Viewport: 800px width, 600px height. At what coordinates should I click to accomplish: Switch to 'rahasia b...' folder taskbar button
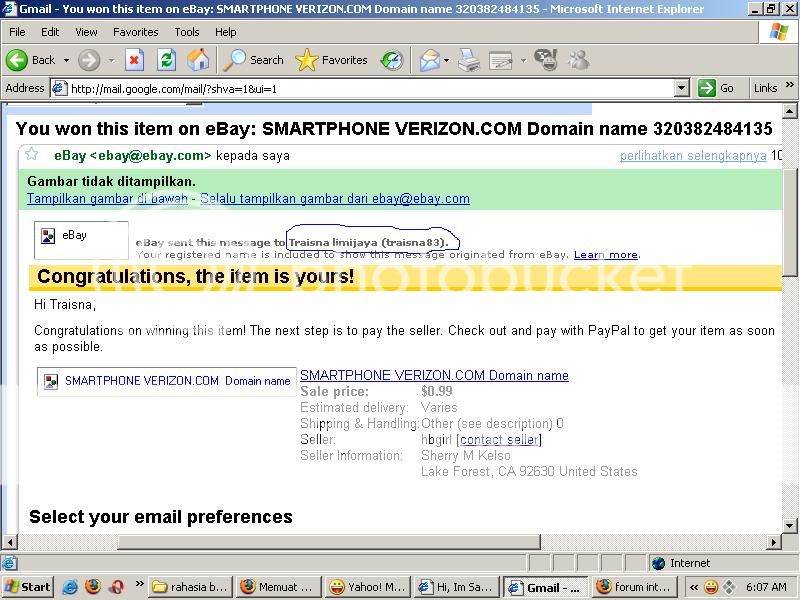coord(191,587)
